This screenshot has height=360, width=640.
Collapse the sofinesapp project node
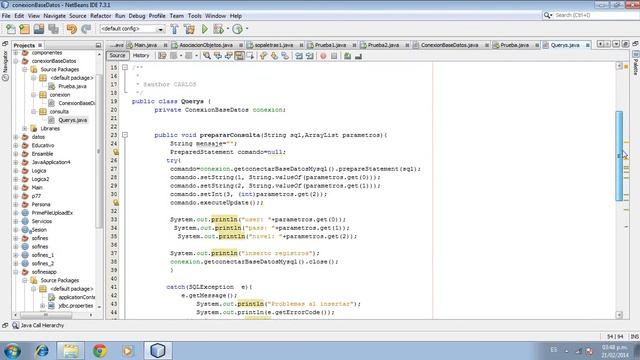click(16, 272)
